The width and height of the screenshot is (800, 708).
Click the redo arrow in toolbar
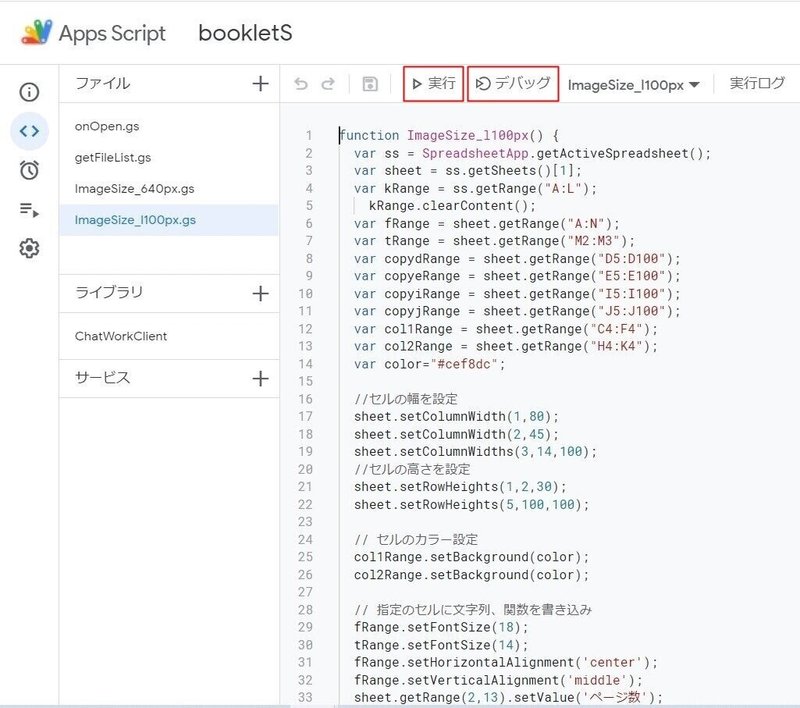328,84
